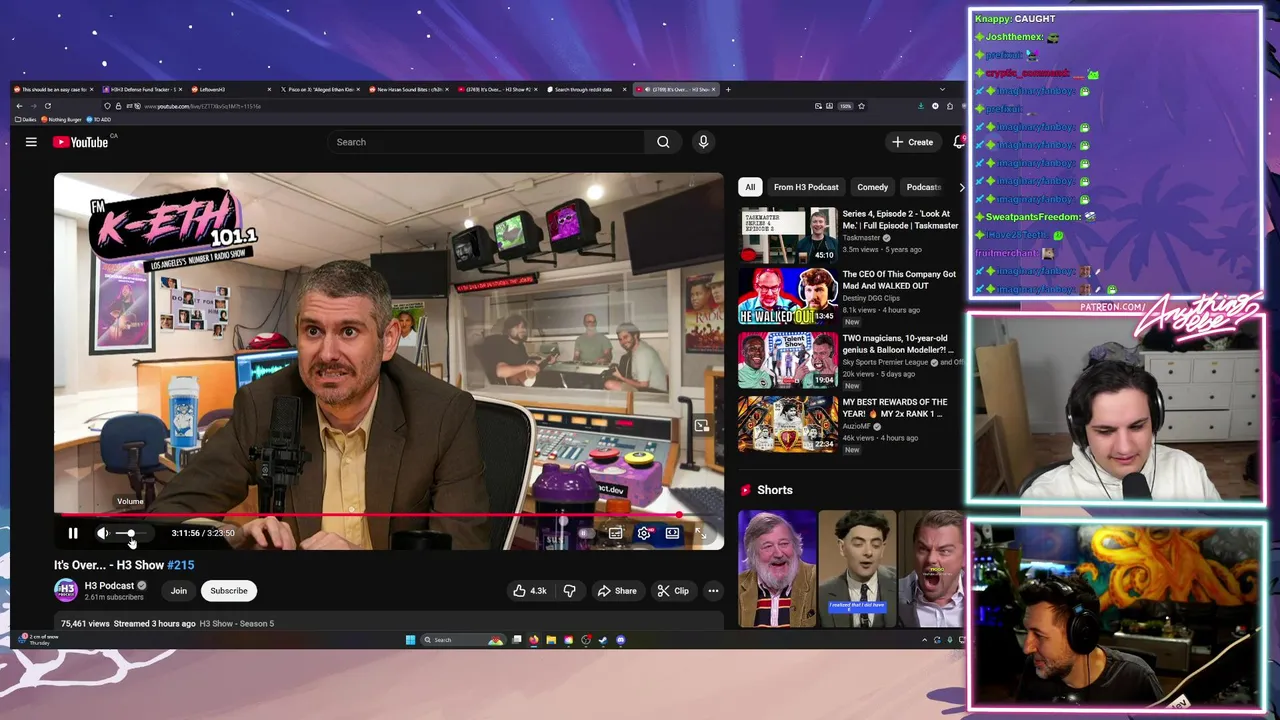Toggle subtitles/captions in the player
This screenshot has height=720, width=1280.
[x=615, y=533]
